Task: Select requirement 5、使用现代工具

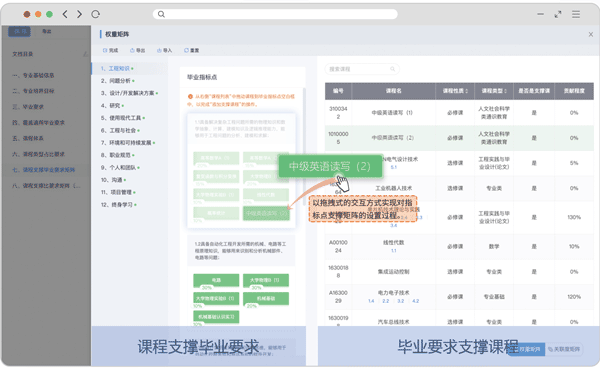Action: pos(122,118)
